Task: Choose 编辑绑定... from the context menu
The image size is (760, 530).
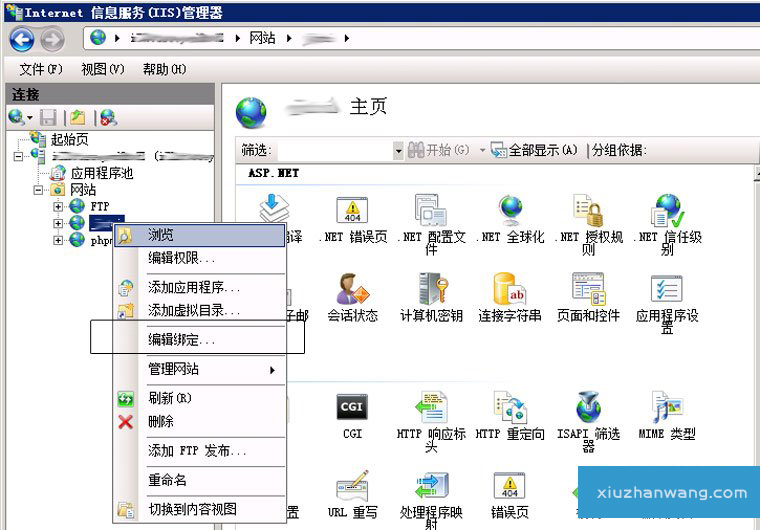Action: coord(181,340)
